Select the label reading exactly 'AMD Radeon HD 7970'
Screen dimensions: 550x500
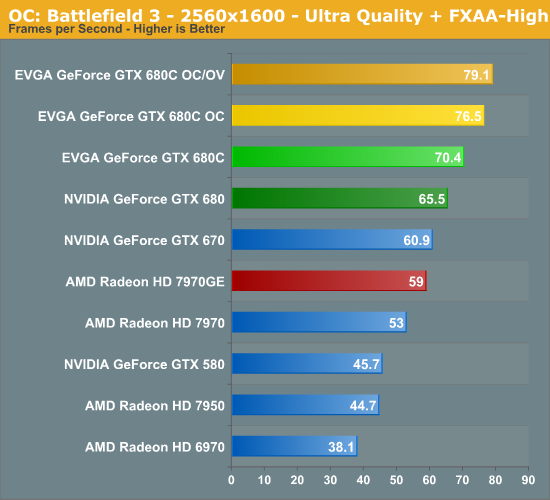coord(155,323)
